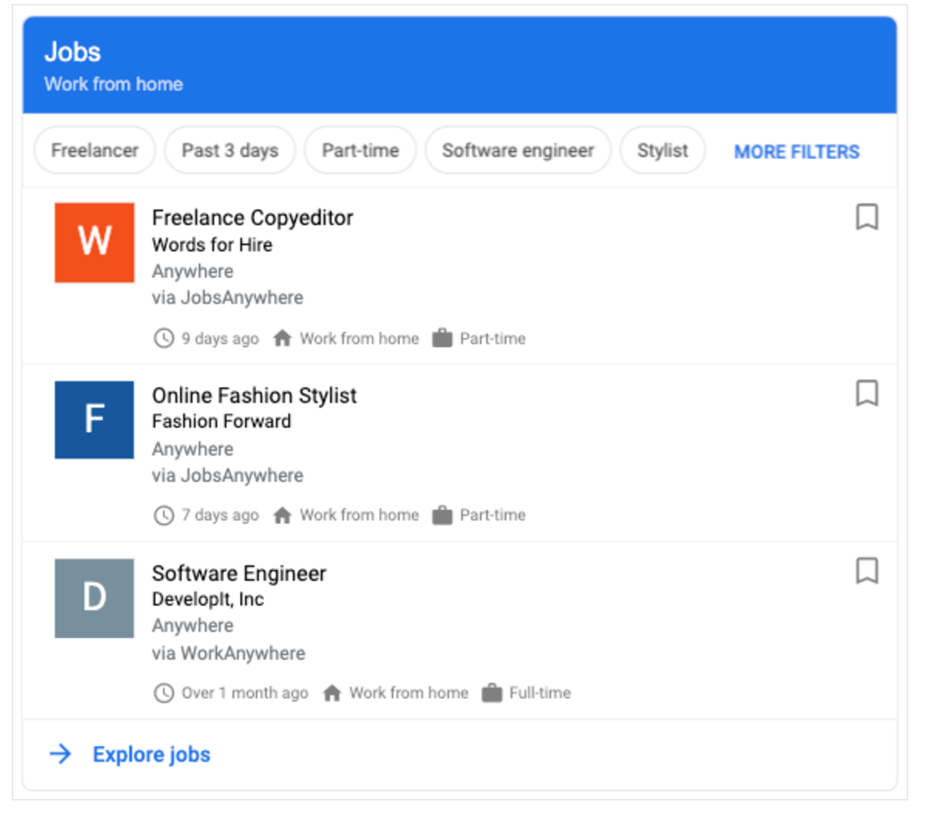936x826 pixels.
Task: Click the gray D company logo
Action: tap(94, 598)
